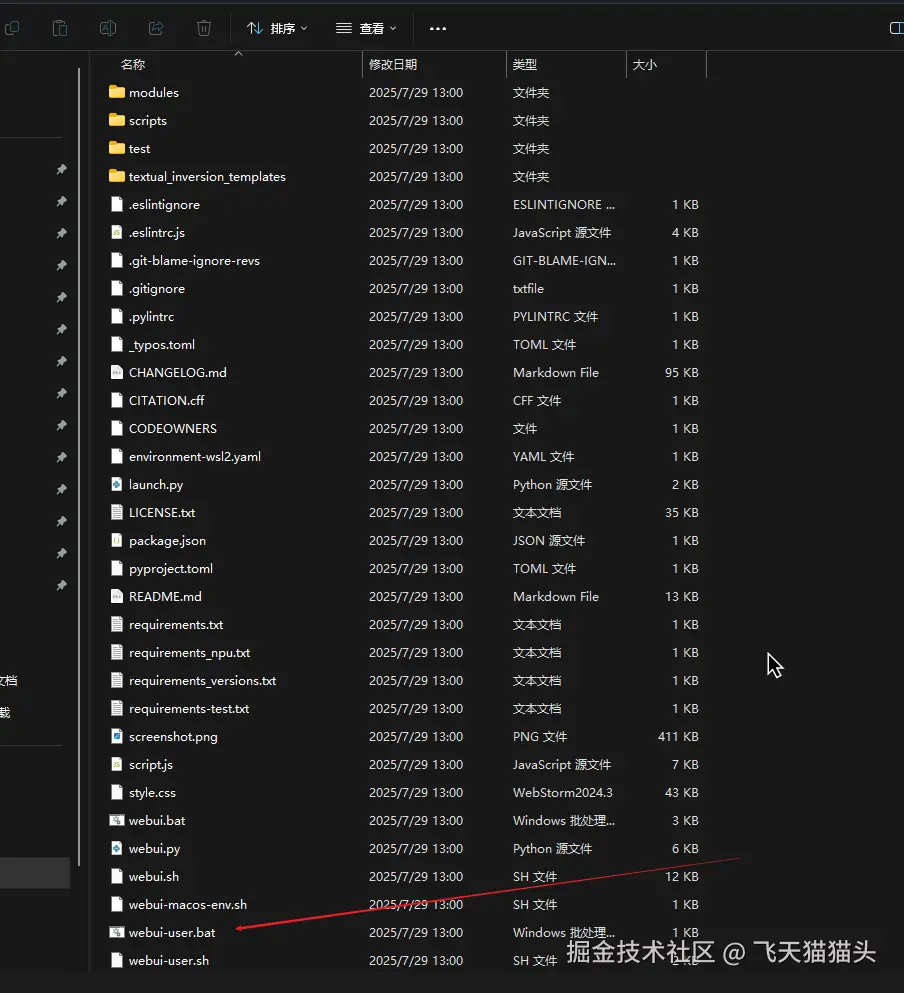Select the CITATION.cff file name

coord(167,400)
